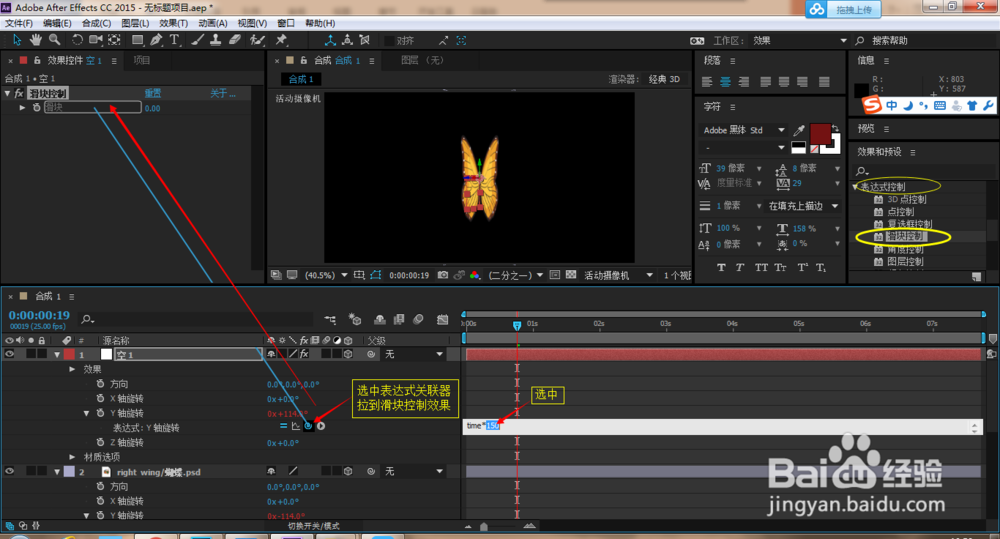This screenshot has height=539, width=1000.
Task: Select the Clone Stamp tool
Action: [216, 40]
